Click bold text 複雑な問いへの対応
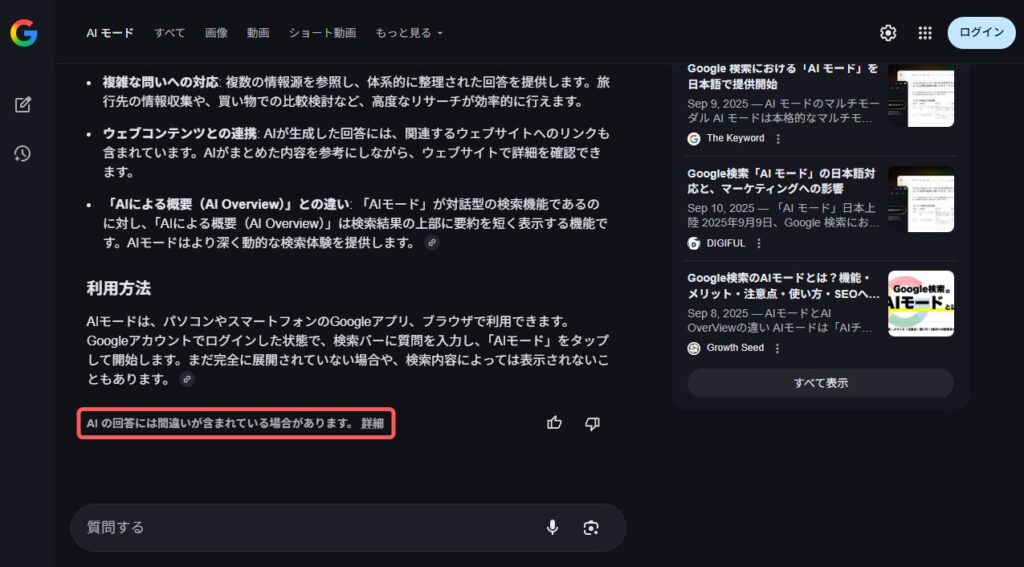 [161, 82]
